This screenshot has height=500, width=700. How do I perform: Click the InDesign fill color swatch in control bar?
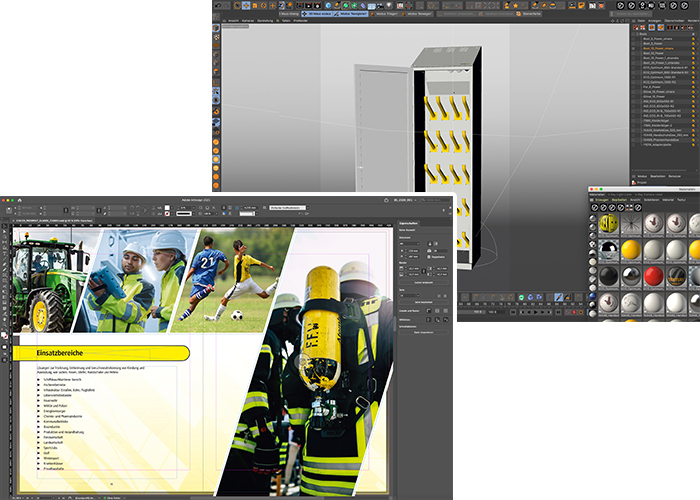(167, 208)
